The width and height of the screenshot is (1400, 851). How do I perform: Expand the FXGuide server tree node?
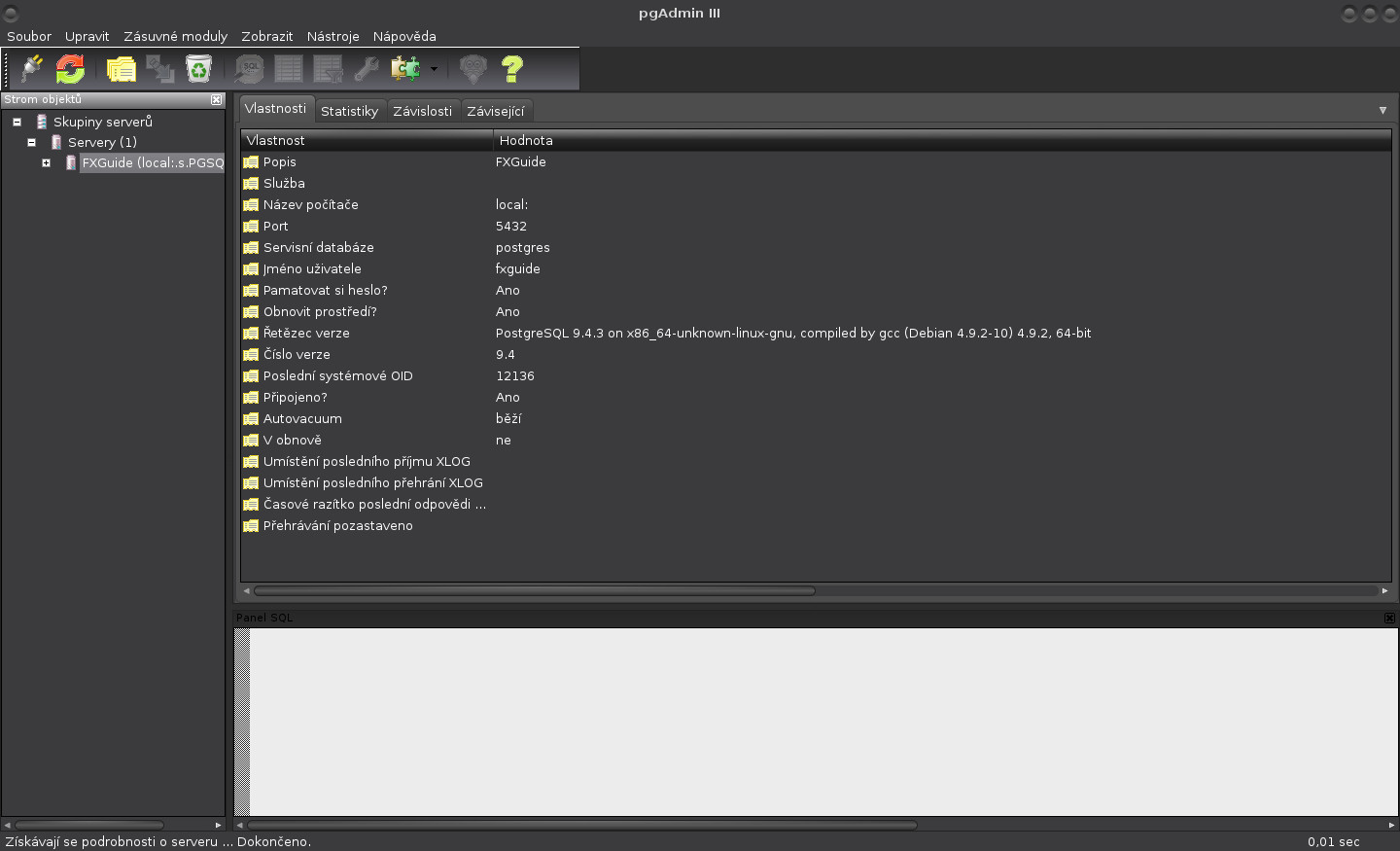[46, 162]
